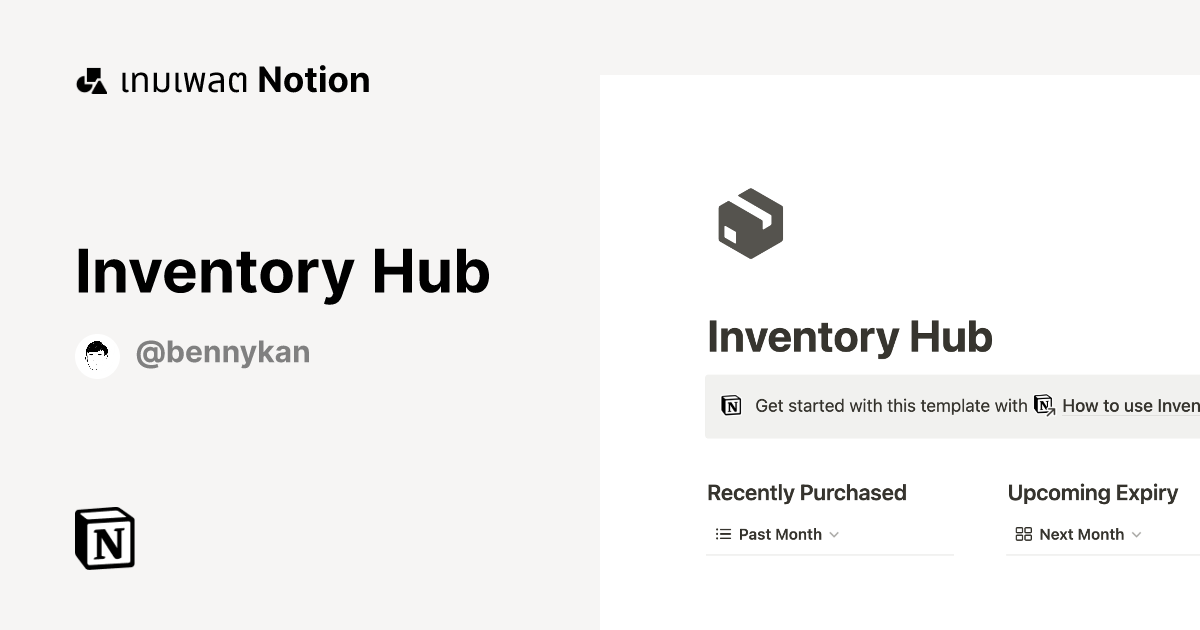This screenshot has width=1200, height=630.
Task: Click the Inventory Hub page title text
Action: click(850, 337)
